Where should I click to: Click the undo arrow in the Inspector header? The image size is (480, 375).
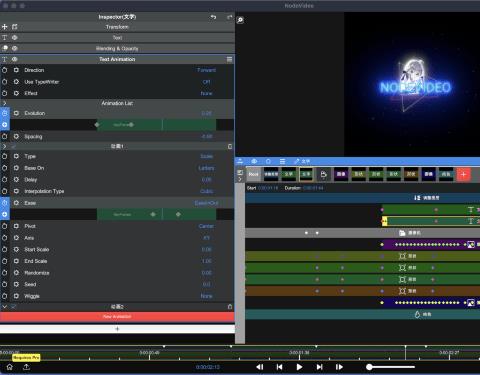click(x=213, y=17)
